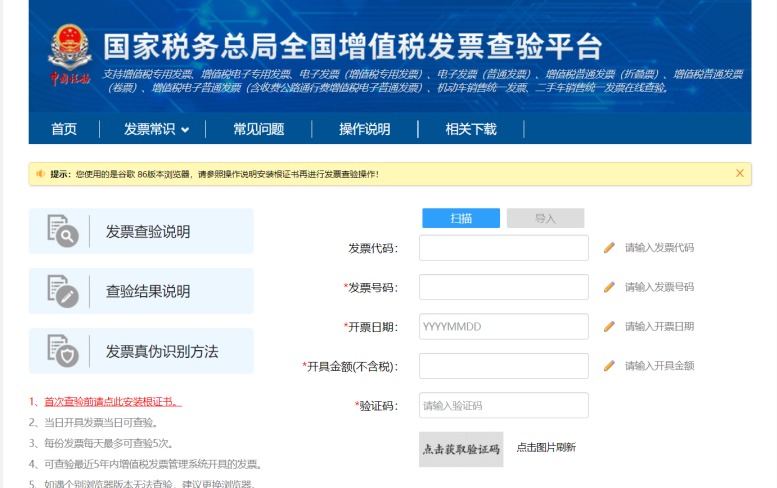This screenshot has height=488, width=777.
Task: Click the text 请输入开具金额 hint
Action: coord(659,366)
